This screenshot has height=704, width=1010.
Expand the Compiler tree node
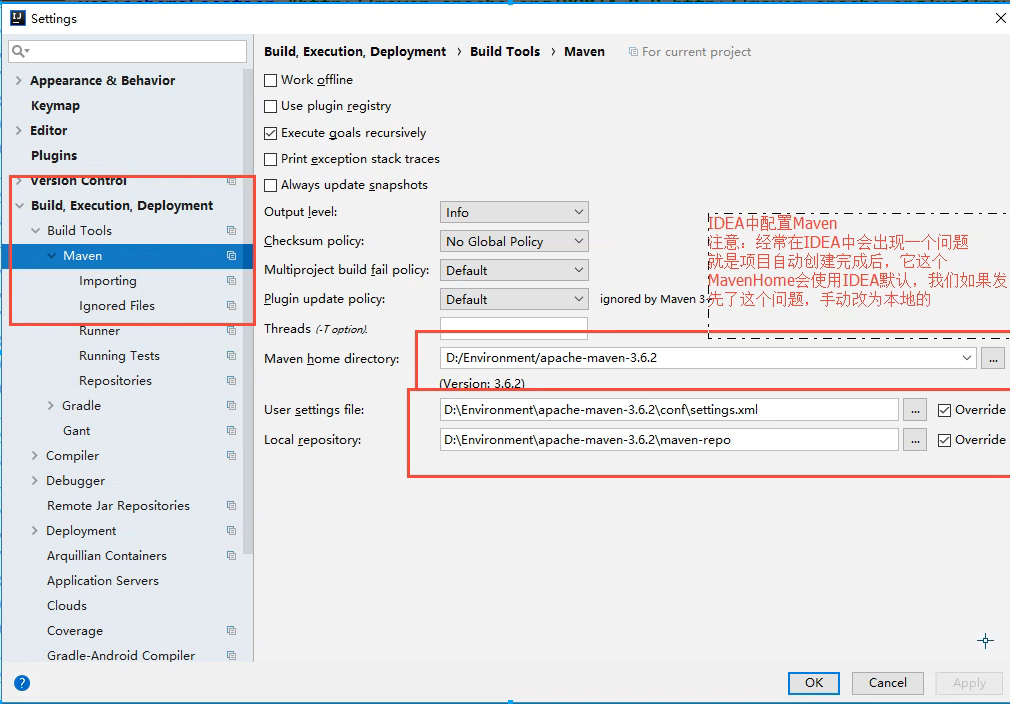[35, 455]
